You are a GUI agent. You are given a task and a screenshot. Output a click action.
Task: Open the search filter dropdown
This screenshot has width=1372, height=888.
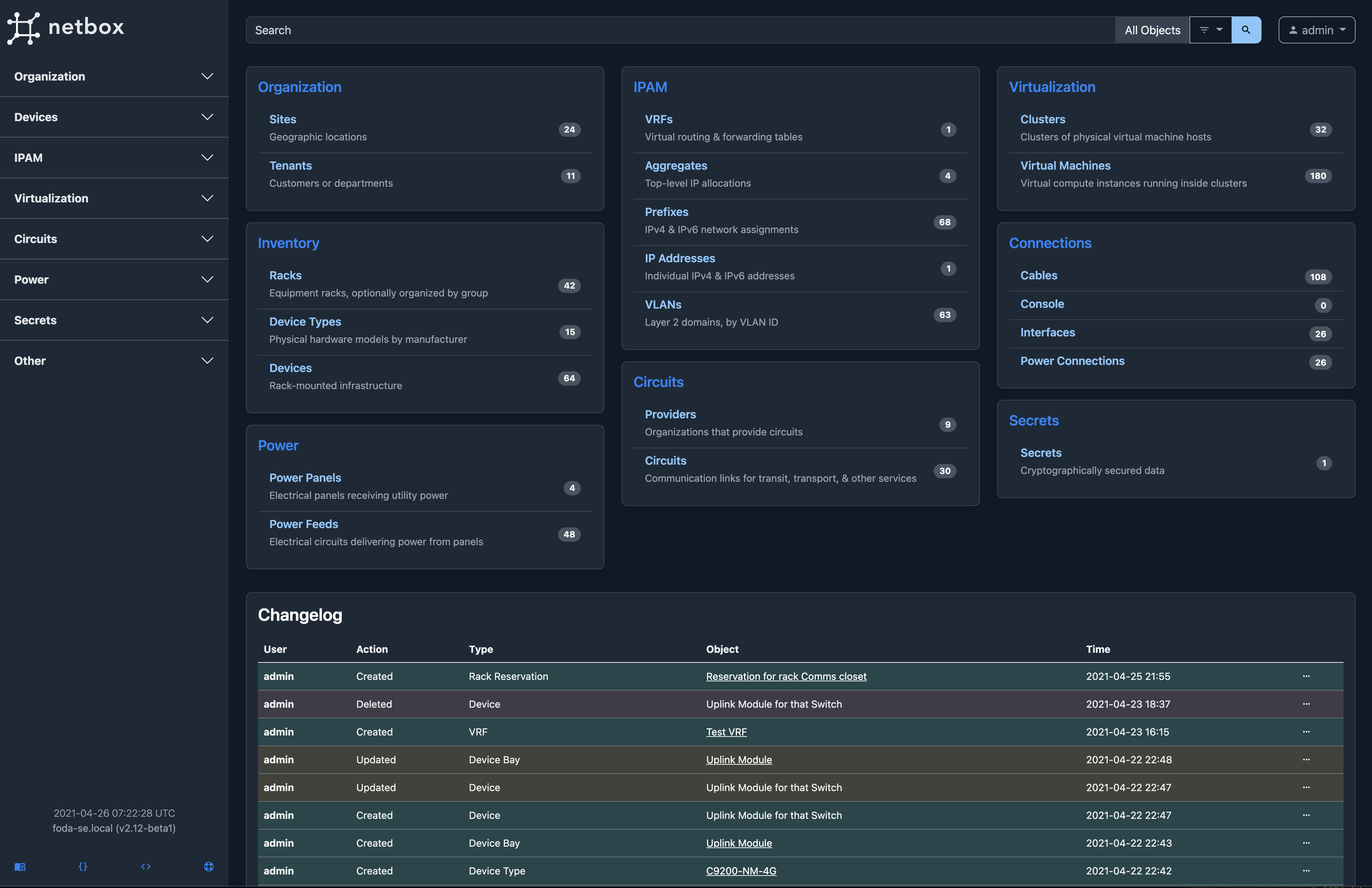1211,30
